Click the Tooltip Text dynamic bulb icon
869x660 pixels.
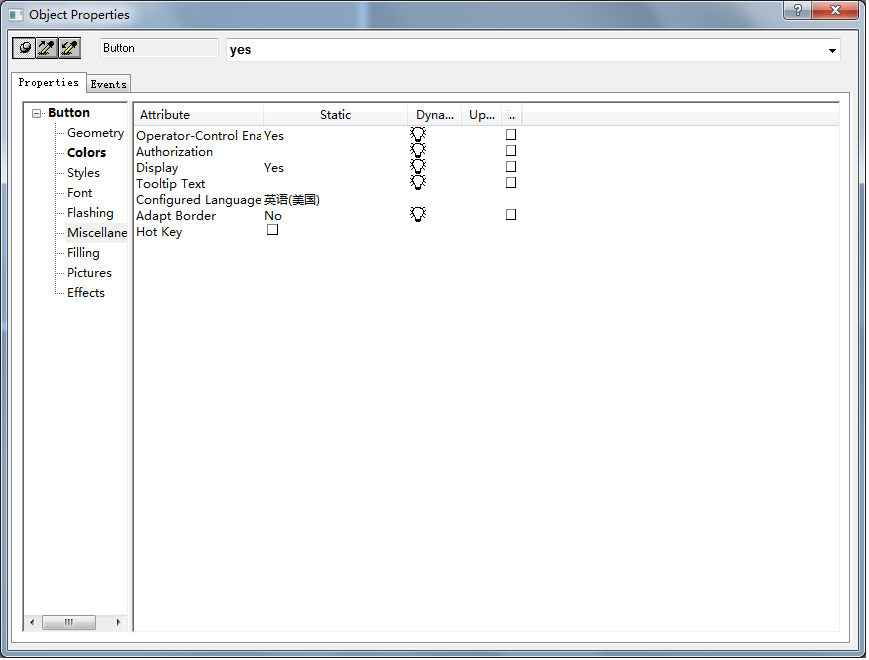click(418, 183)
